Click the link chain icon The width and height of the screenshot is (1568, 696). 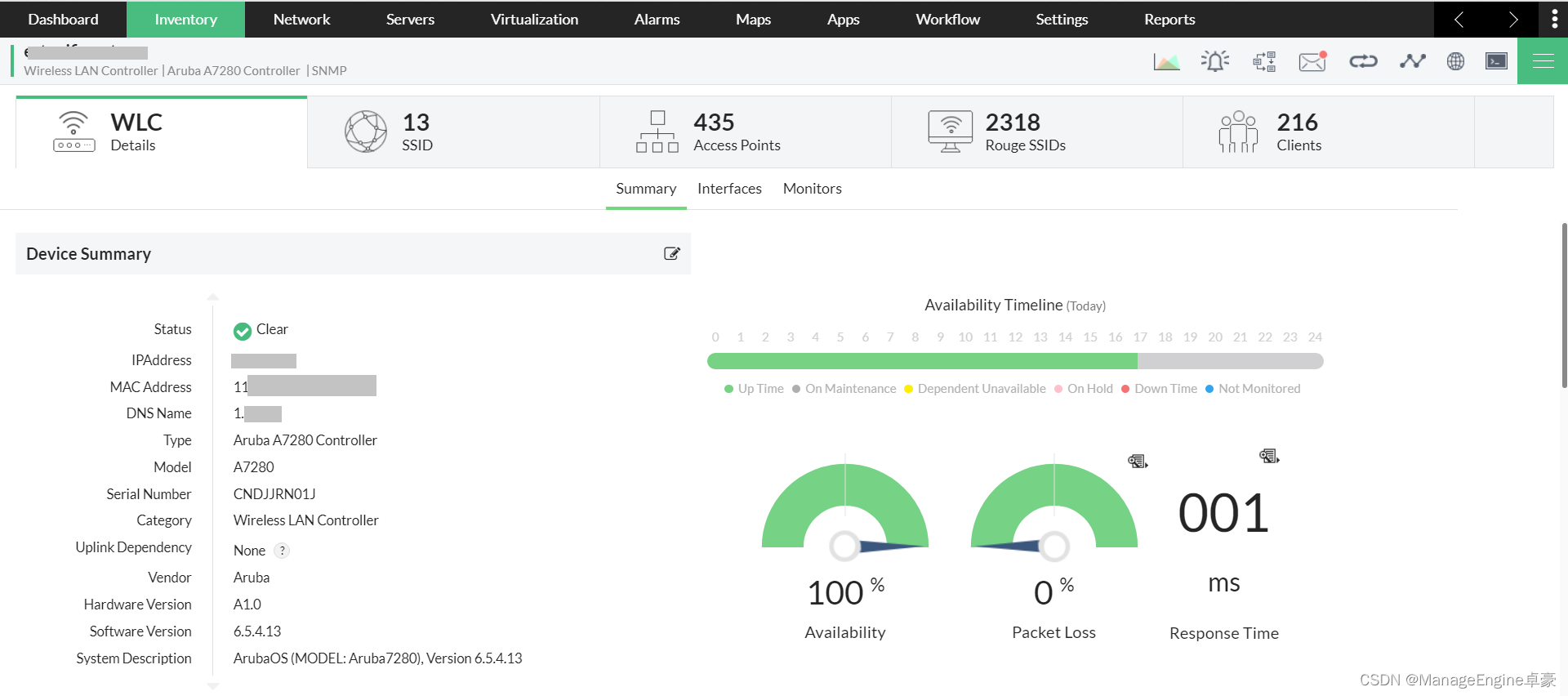tap(1363, 61)
